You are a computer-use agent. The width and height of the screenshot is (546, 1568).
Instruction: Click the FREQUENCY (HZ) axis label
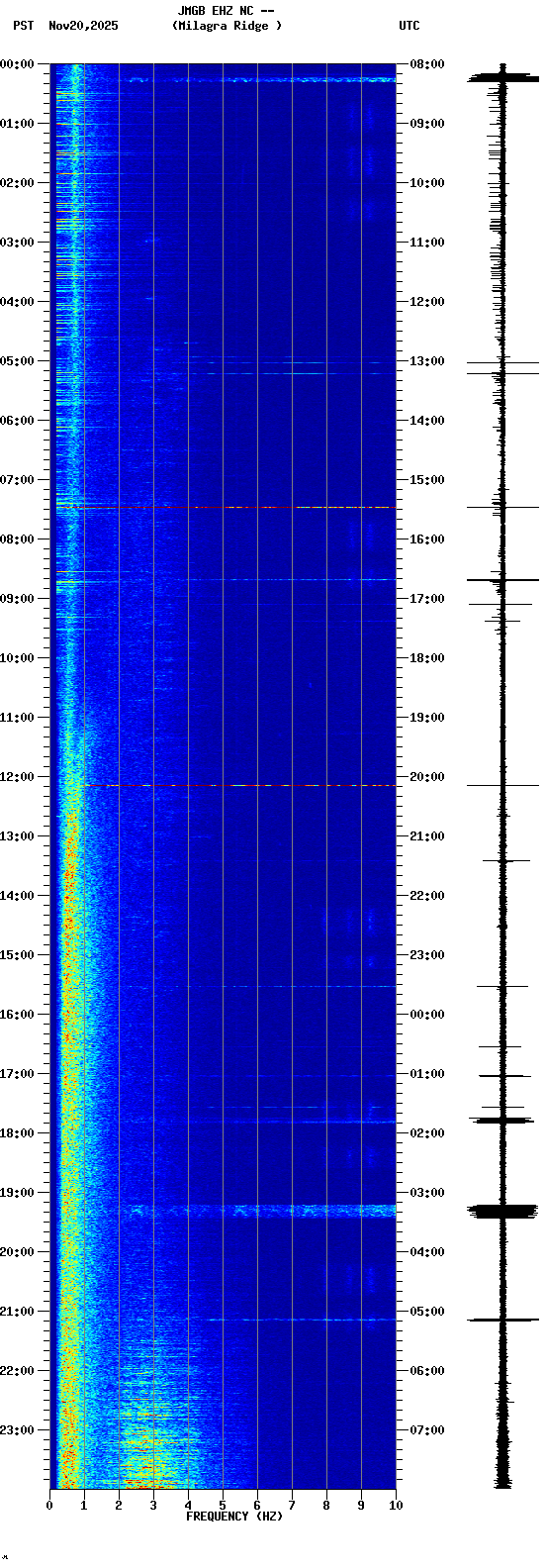tap(234, 1517)
